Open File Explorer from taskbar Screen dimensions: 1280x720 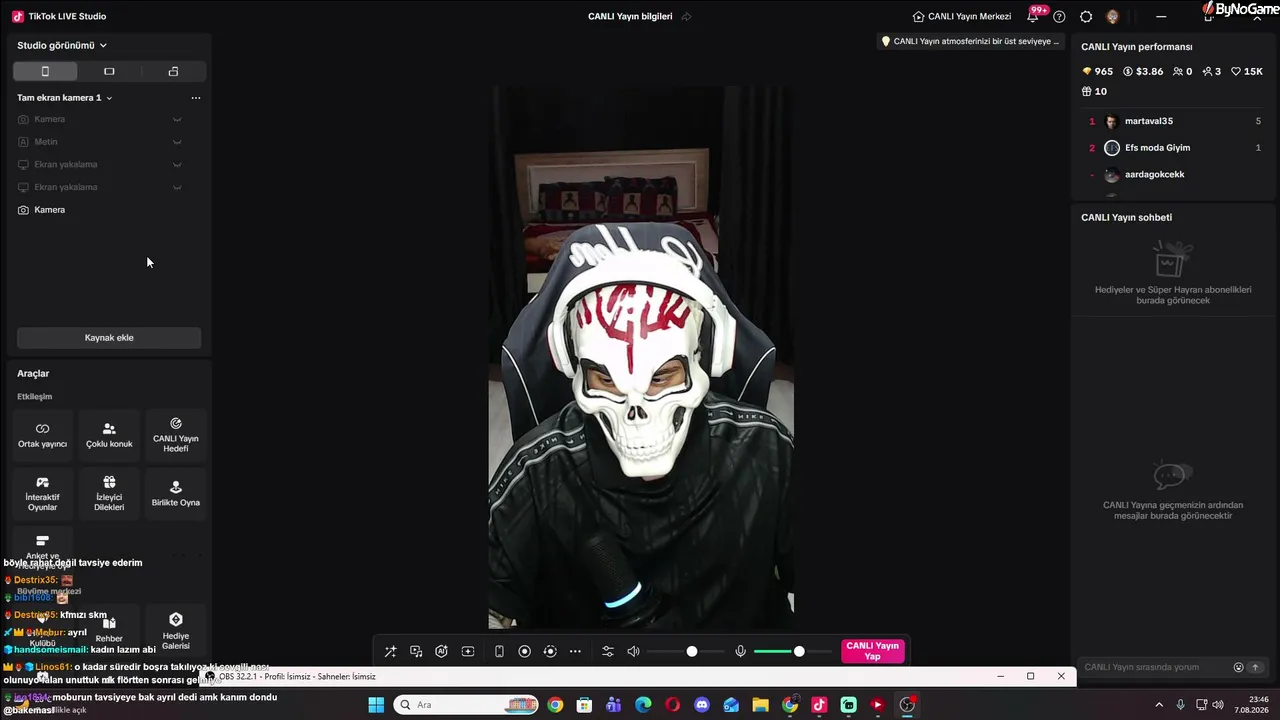[761, 705]
